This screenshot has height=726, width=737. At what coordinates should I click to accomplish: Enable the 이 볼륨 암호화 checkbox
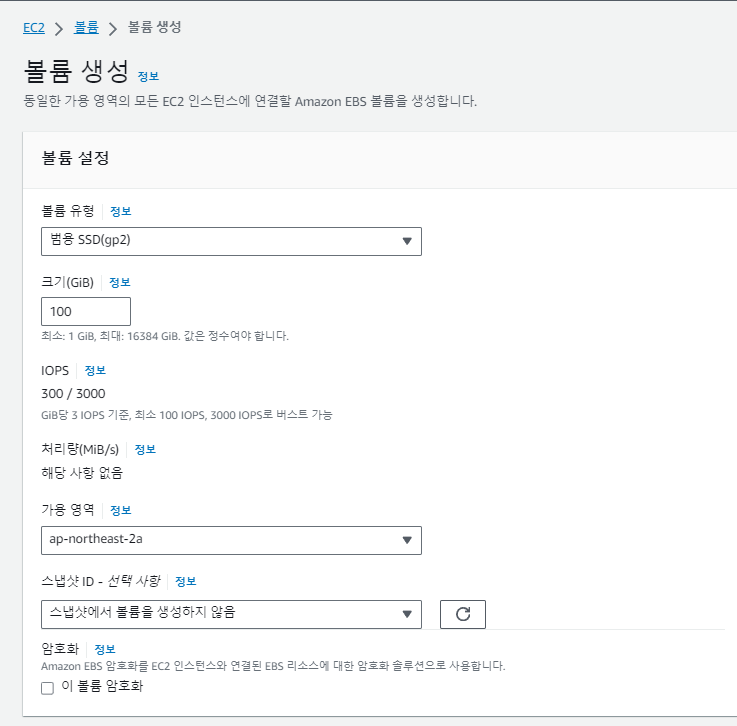47,688
